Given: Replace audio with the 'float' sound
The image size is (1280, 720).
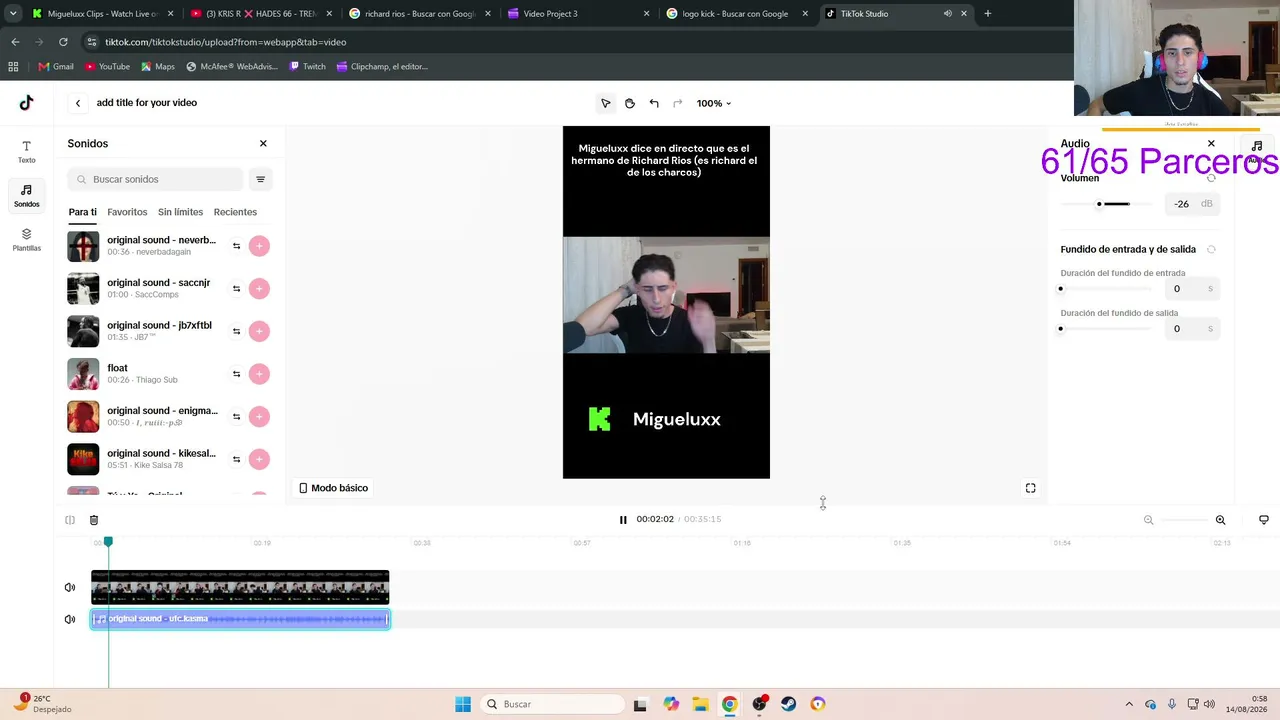Looking at the screenshot, I should click(x=236, y=374).
